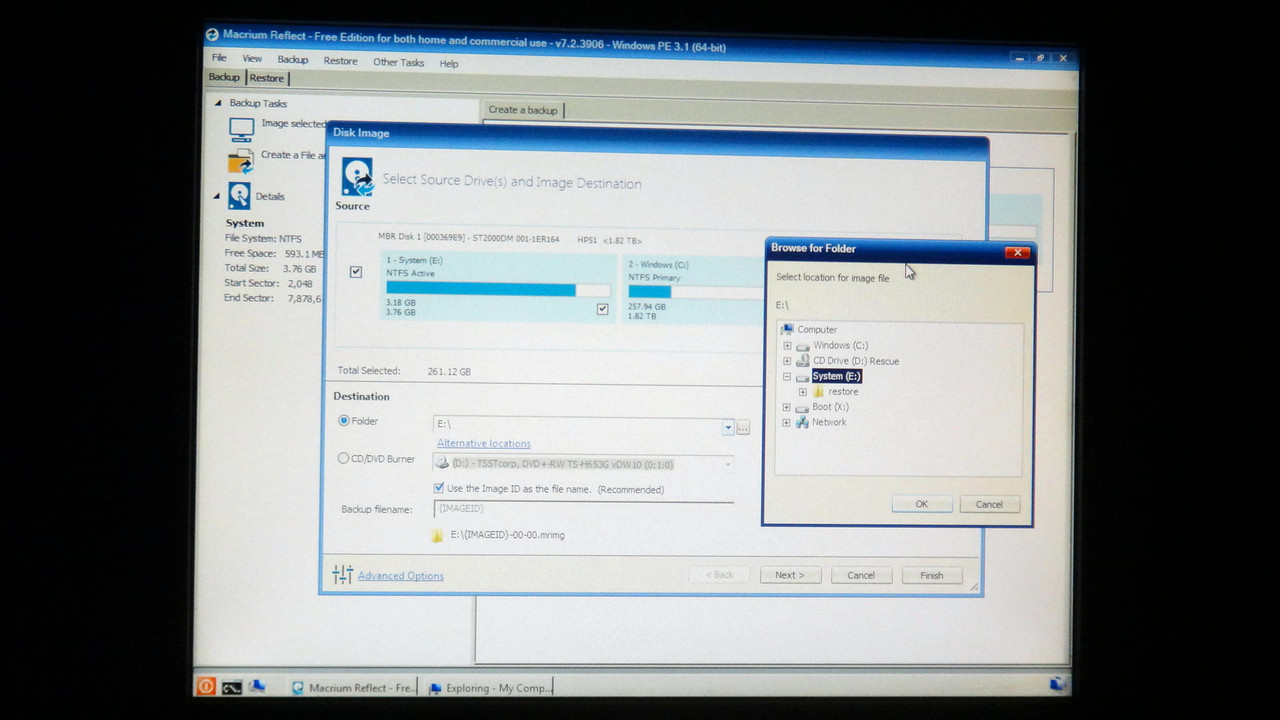1280x720 pixels.
Task: Open the CD/DVD burner drive dropdown
Action: click(x=727, y=464)
